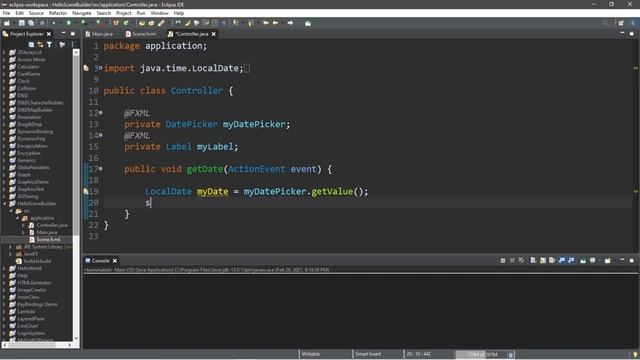Viewport: 640px width, 360px height.
Task: Click the Save toolbar icon
Action: point(22,23)
